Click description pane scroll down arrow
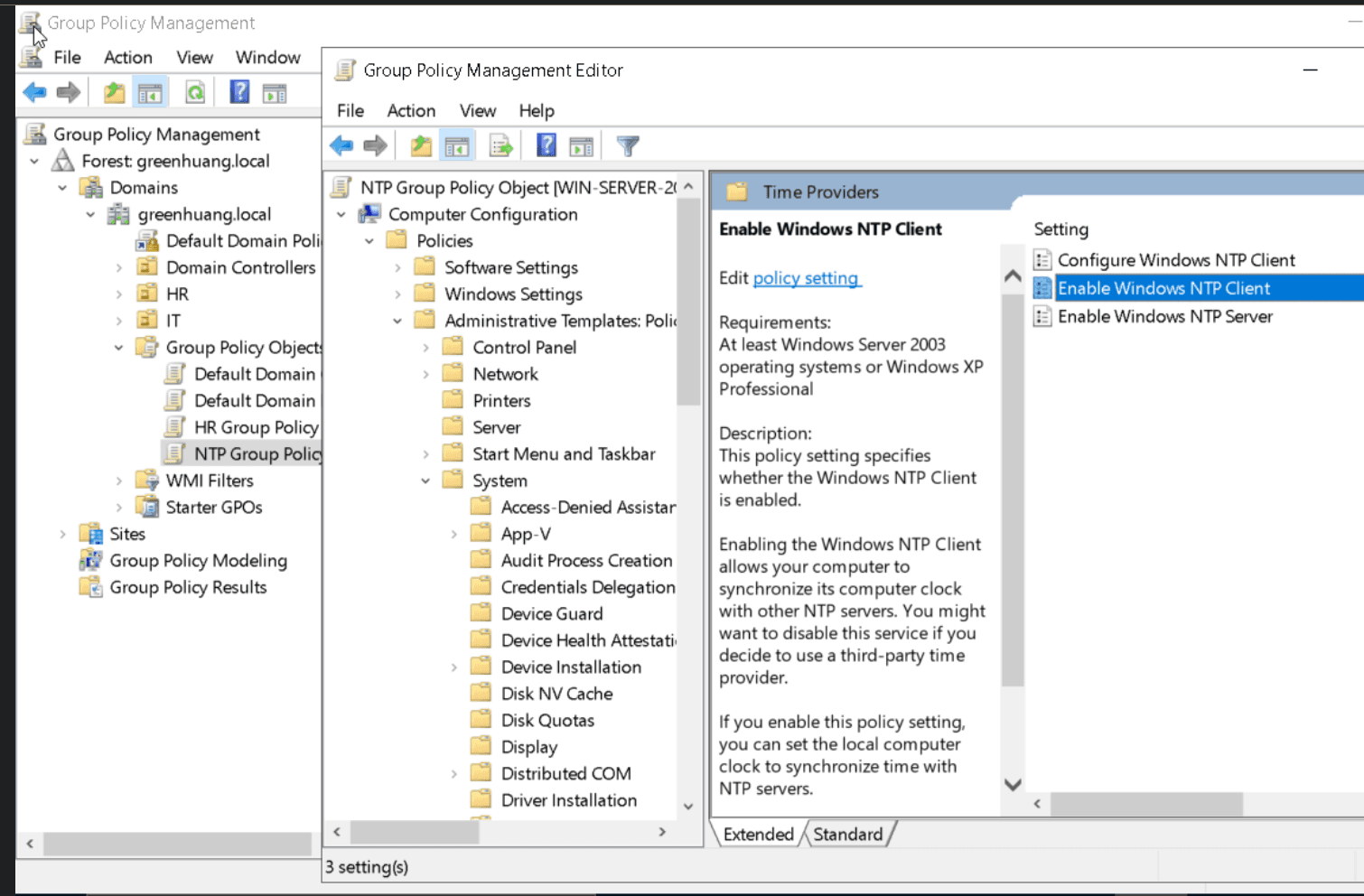The height and width of the screenshot is (896, 1364). [x=1013, y=785]
